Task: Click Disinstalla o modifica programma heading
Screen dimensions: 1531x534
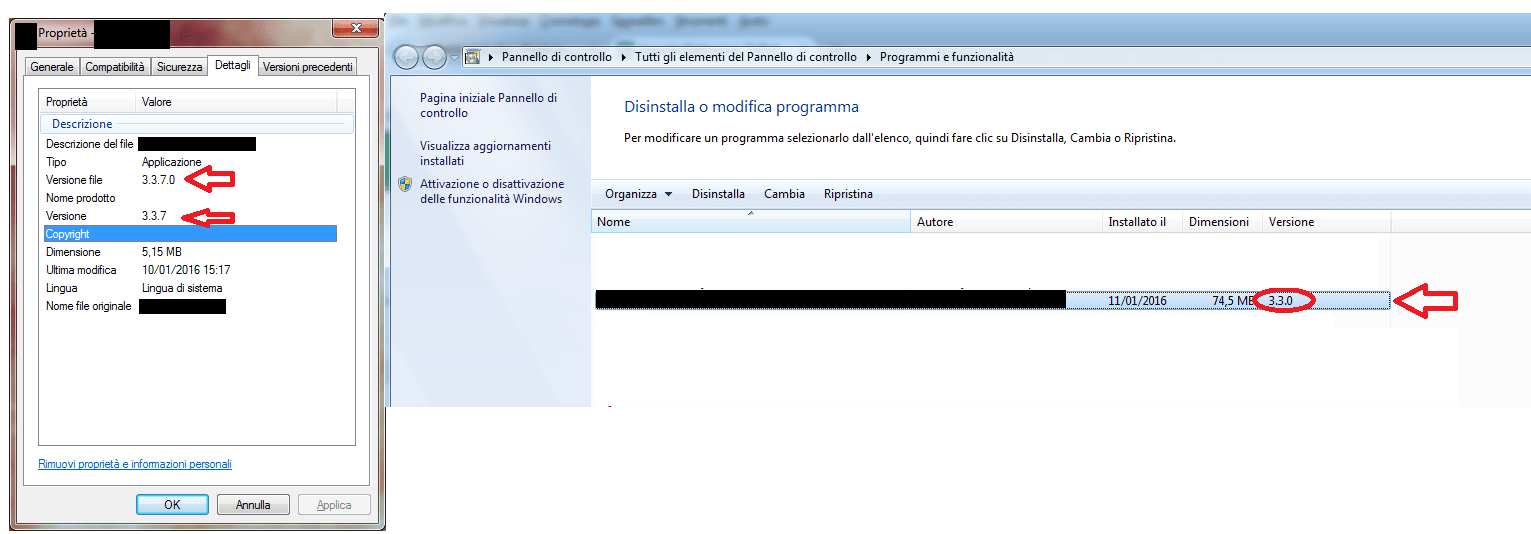Action: [x=741, y=107]
